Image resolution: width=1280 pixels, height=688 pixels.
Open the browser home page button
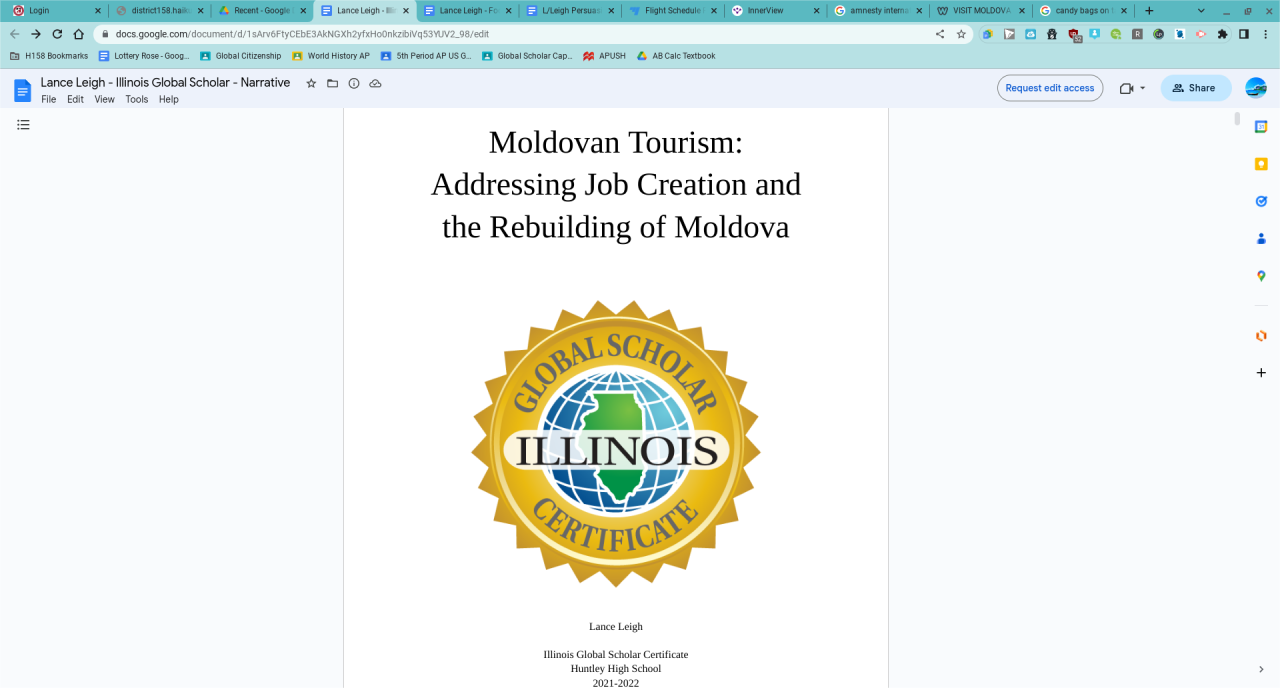coord(78,34)
